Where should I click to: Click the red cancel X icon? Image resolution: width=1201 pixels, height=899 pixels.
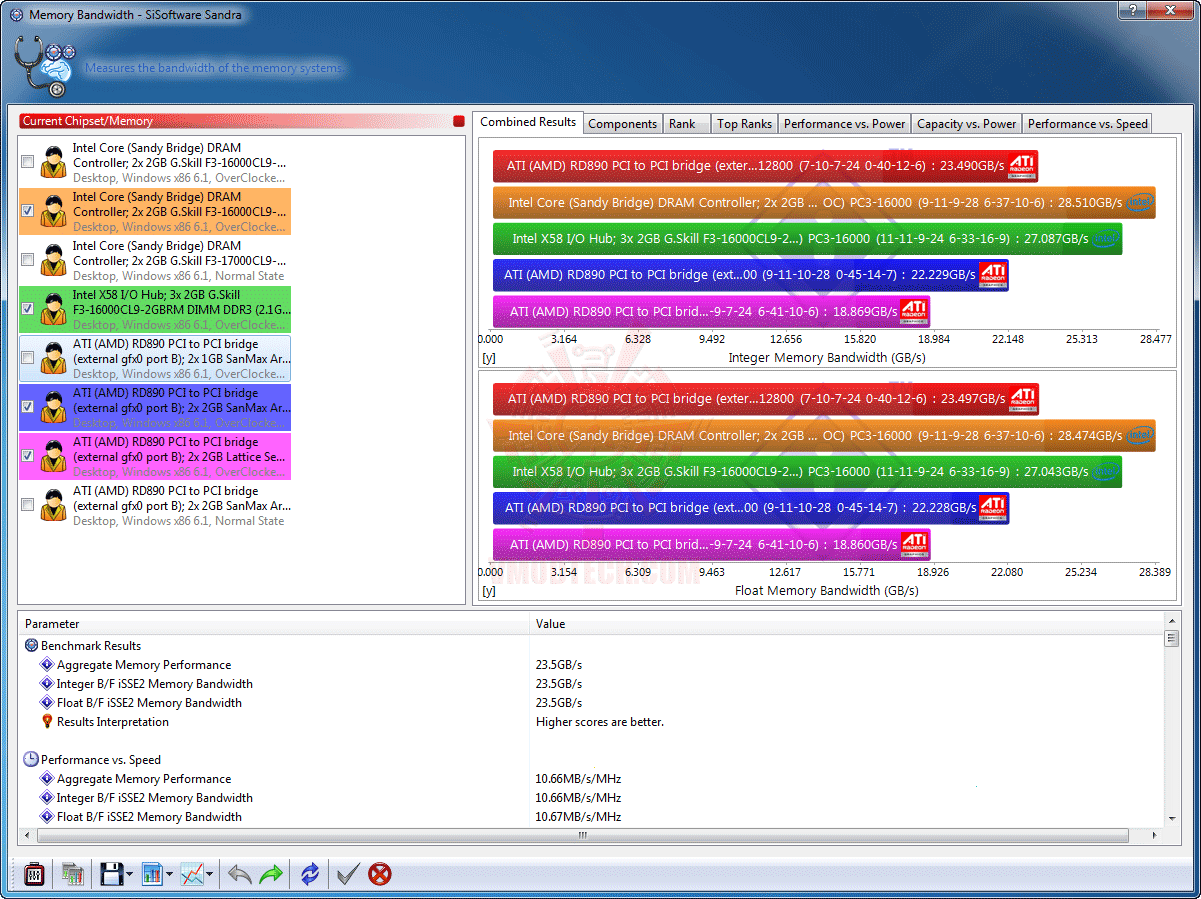[x=380, y=875]
